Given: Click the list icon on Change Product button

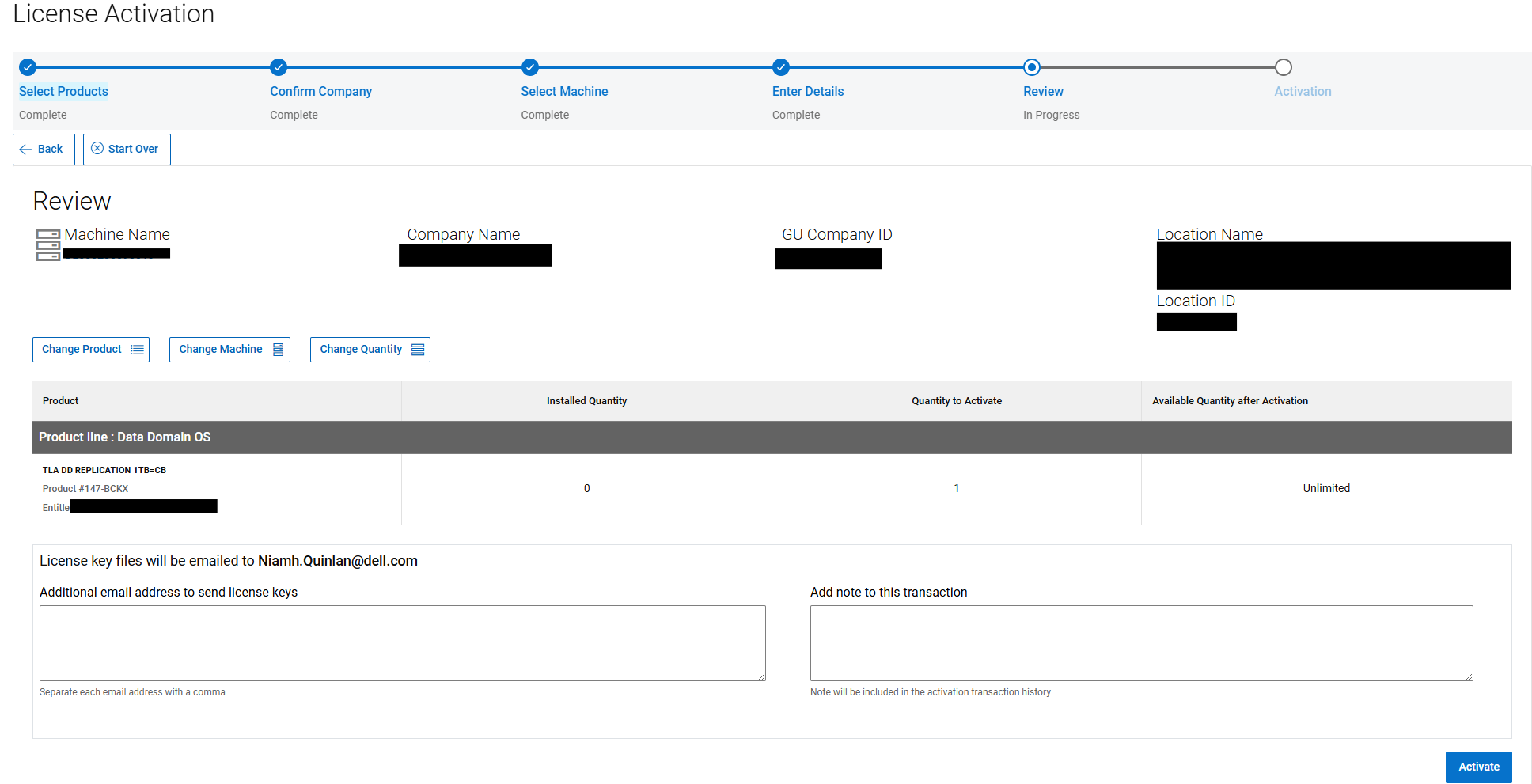Looking at the screenshot, I should [x=136, y=349].
